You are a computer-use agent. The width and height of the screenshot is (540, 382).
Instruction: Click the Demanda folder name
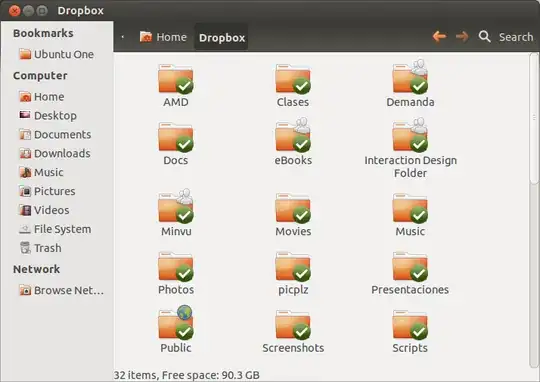click(410, 102)
